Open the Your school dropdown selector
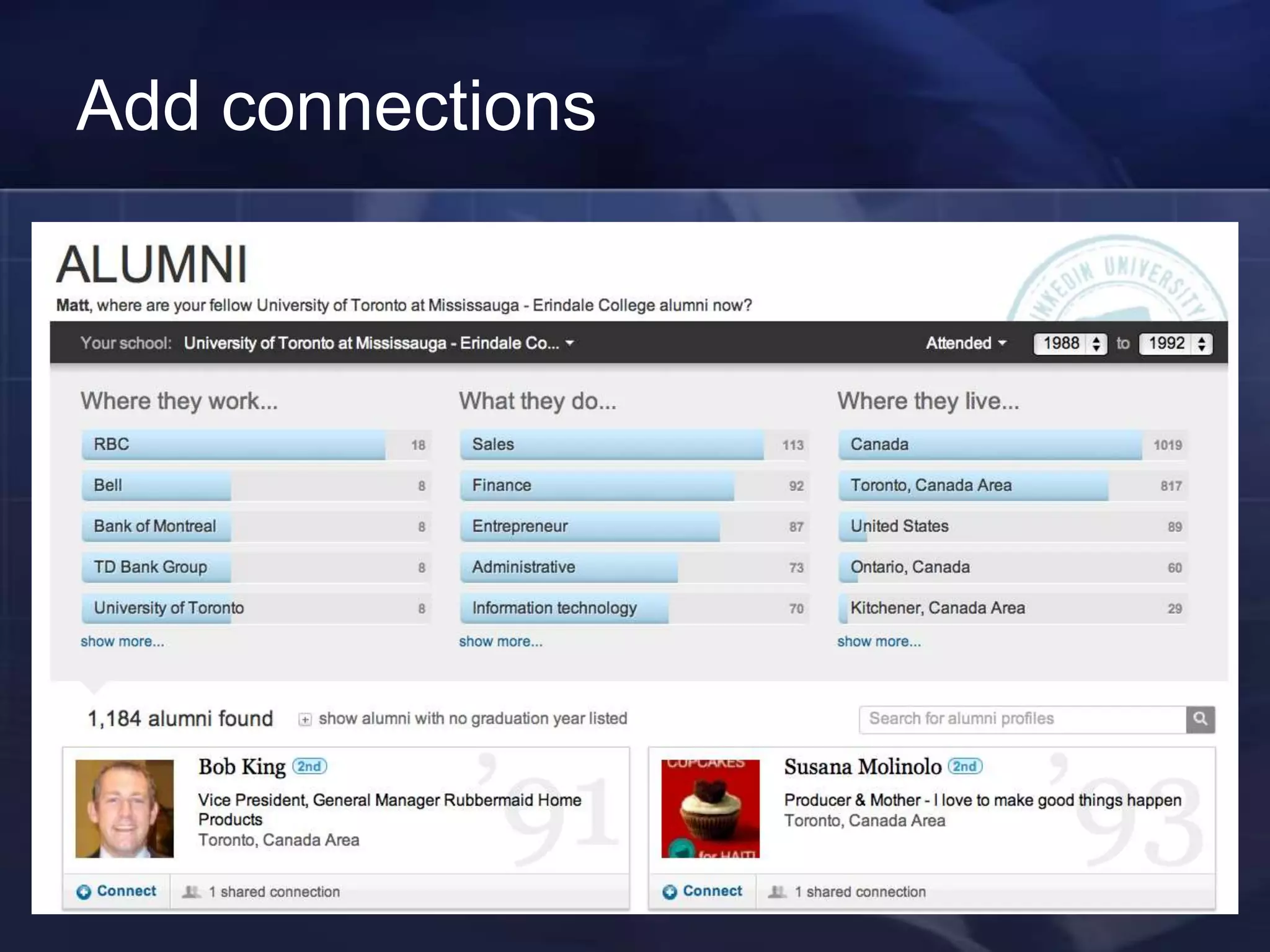Image resolution: width=1270 pixels, height=952 pixels. point(379,343)
